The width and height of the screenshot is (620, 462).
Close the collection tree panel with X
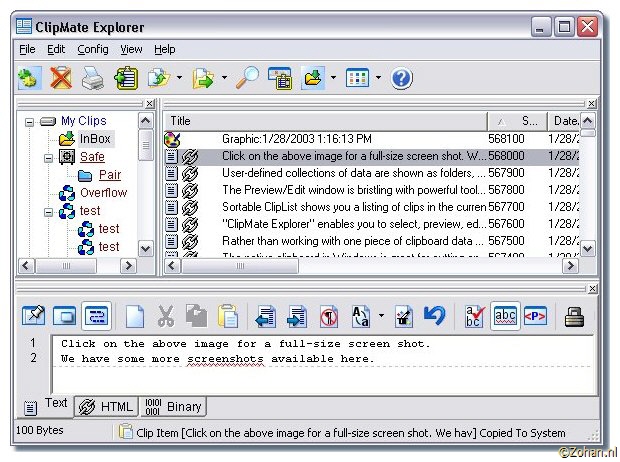point(149,104)
